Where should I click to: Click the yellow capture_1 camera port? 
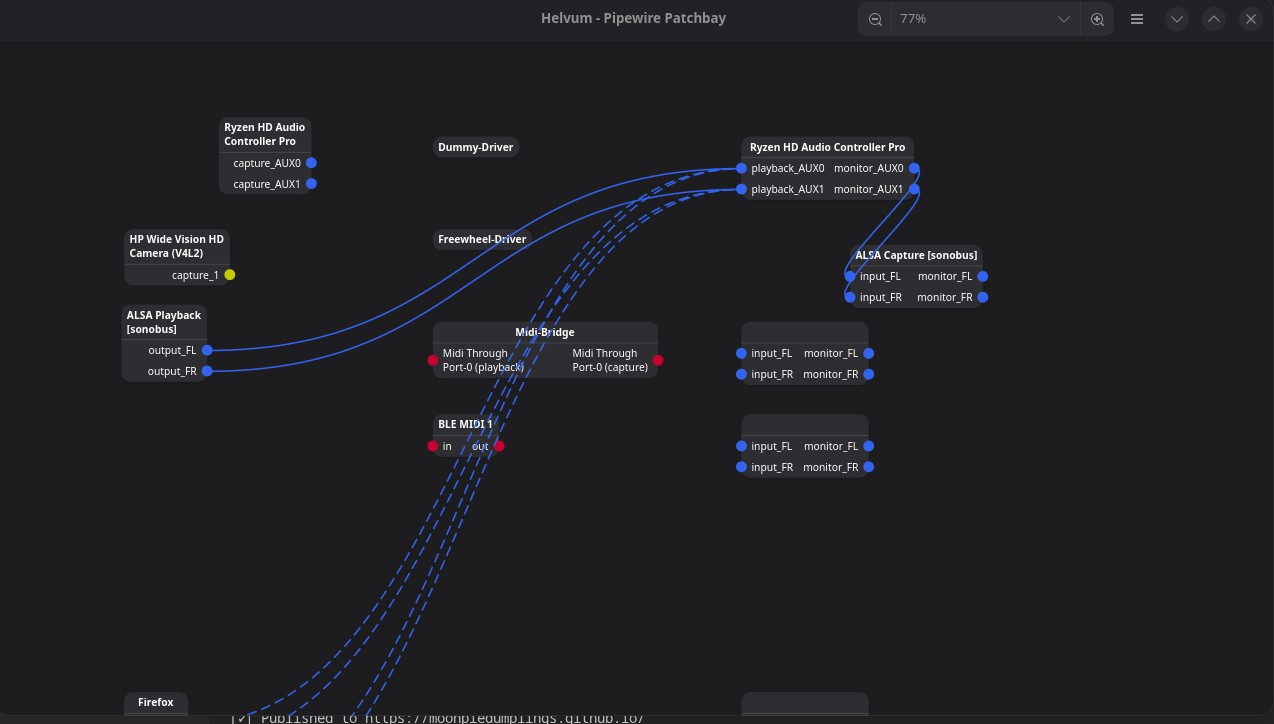(230, 275)
